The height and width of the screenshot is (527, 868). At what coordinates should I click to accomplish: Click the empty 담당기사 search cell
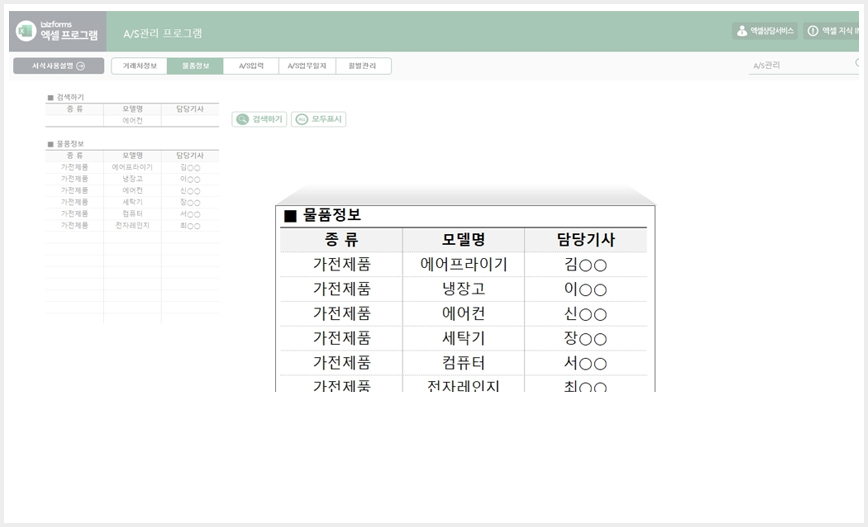(190, 121)
